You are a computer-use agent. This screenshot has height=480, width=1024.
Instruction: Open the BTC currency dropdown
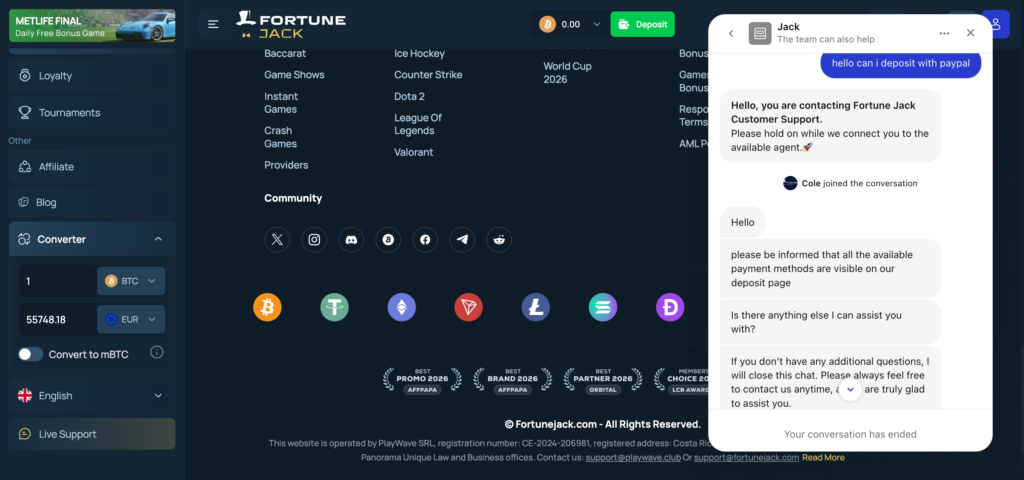point(131,281)
